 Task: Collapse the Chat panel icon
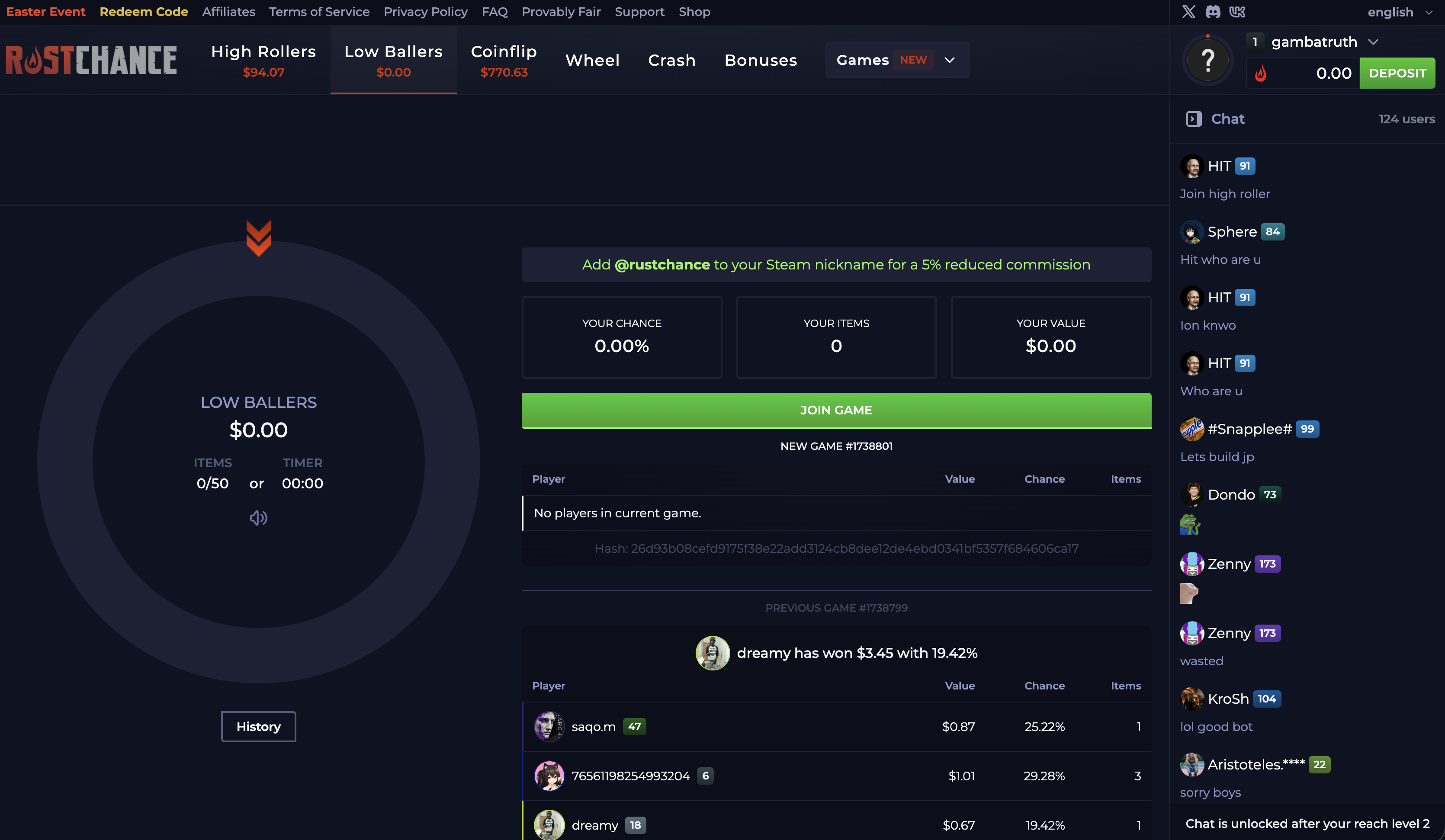(1194, 119)
